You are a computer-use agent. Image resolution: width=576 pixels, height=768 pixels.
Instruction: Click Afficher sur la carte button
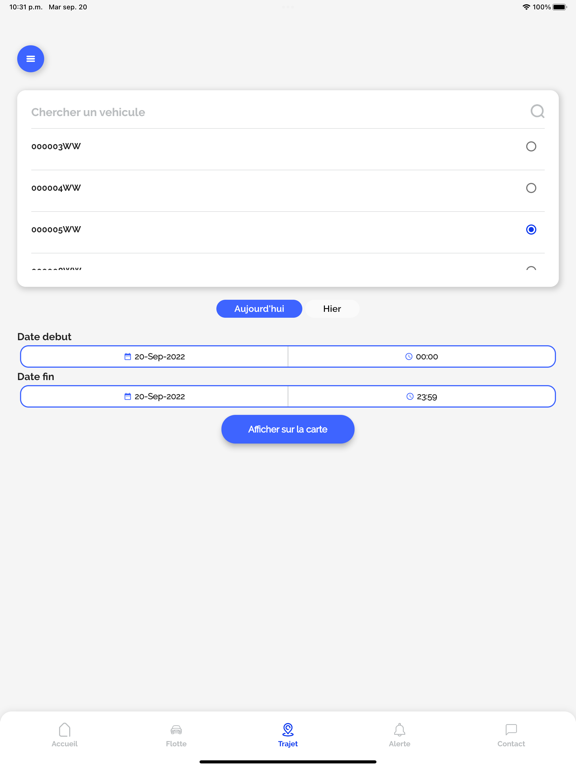tap(288, 429)
